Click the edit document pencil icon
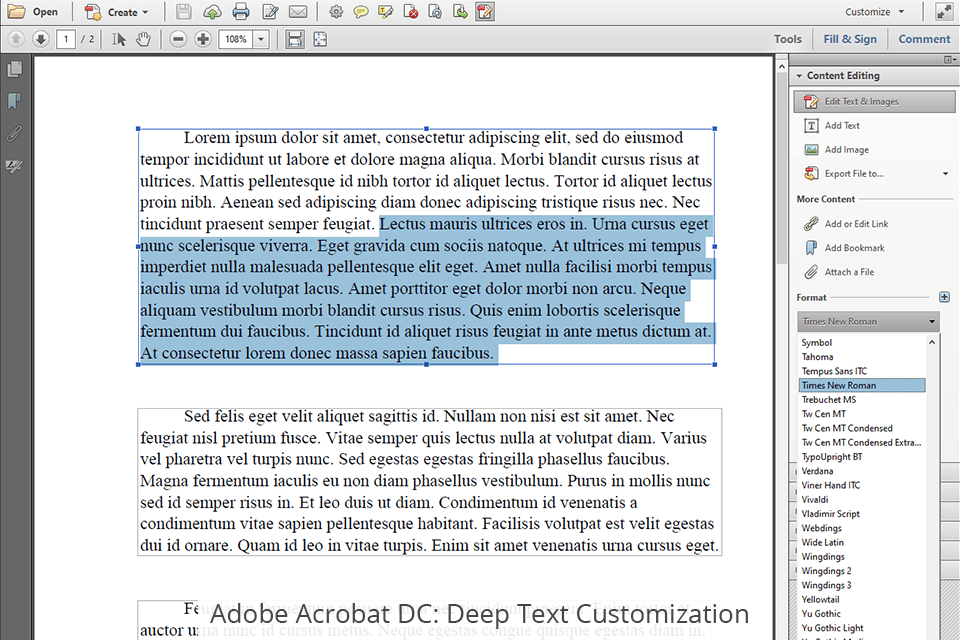Screen dimensions: 960x640 tap(269, 12)
